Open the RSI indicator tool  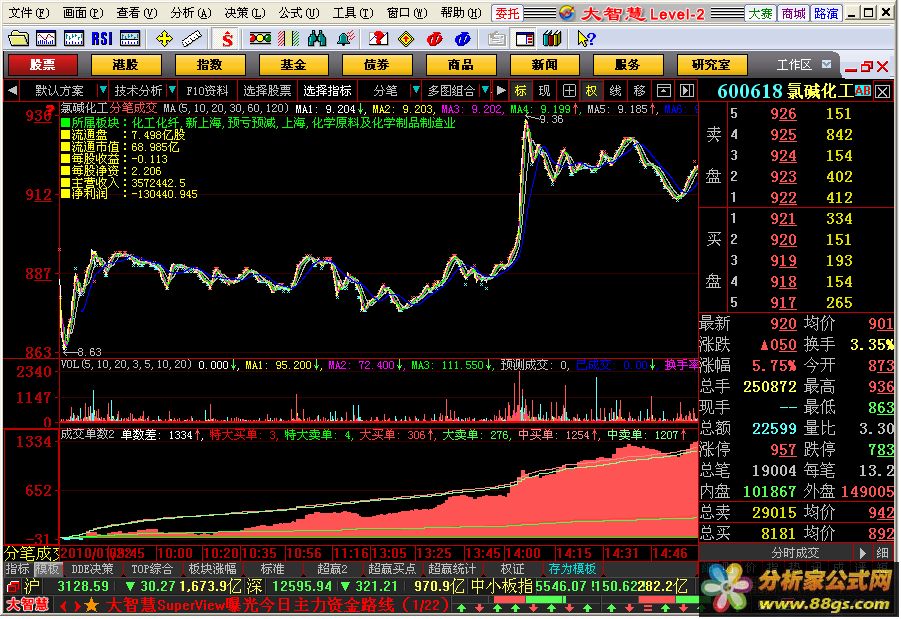point(102,39)
